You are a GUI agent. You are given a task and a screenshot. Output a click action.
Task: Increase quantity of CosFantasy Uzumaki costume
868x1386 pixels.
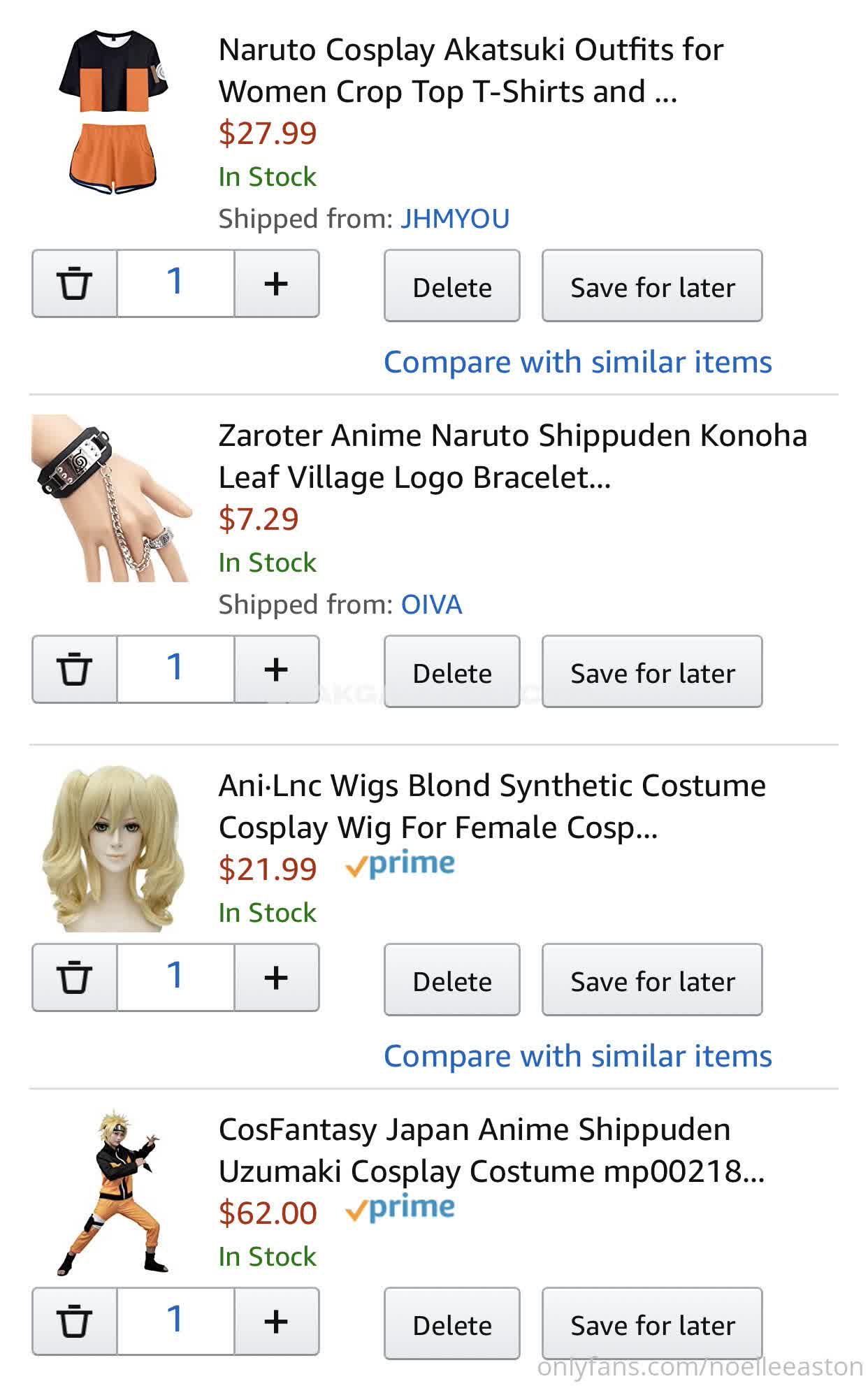click(277, 1322)
